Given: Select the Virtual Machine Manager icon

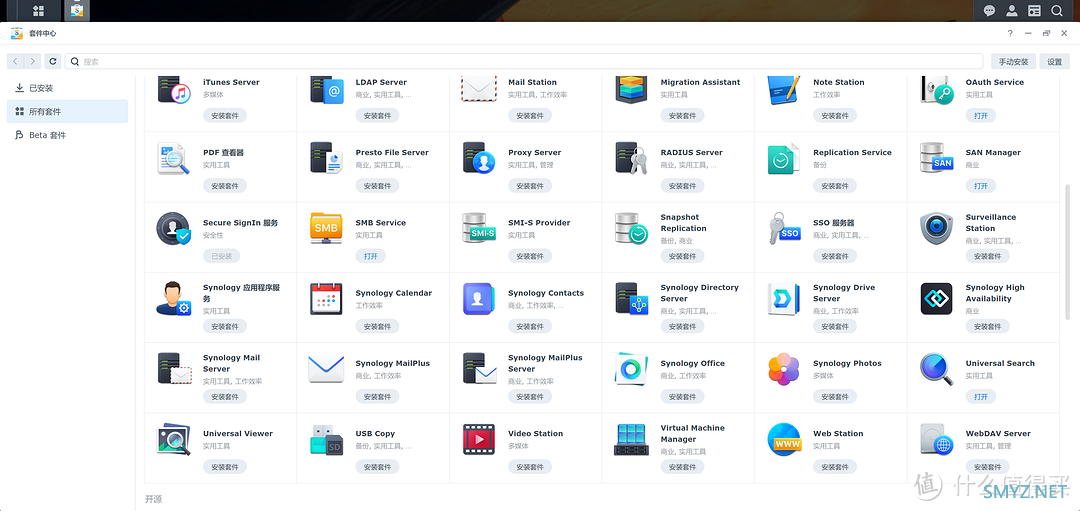Looking at the screenshot, I should [x=632, y=439].
